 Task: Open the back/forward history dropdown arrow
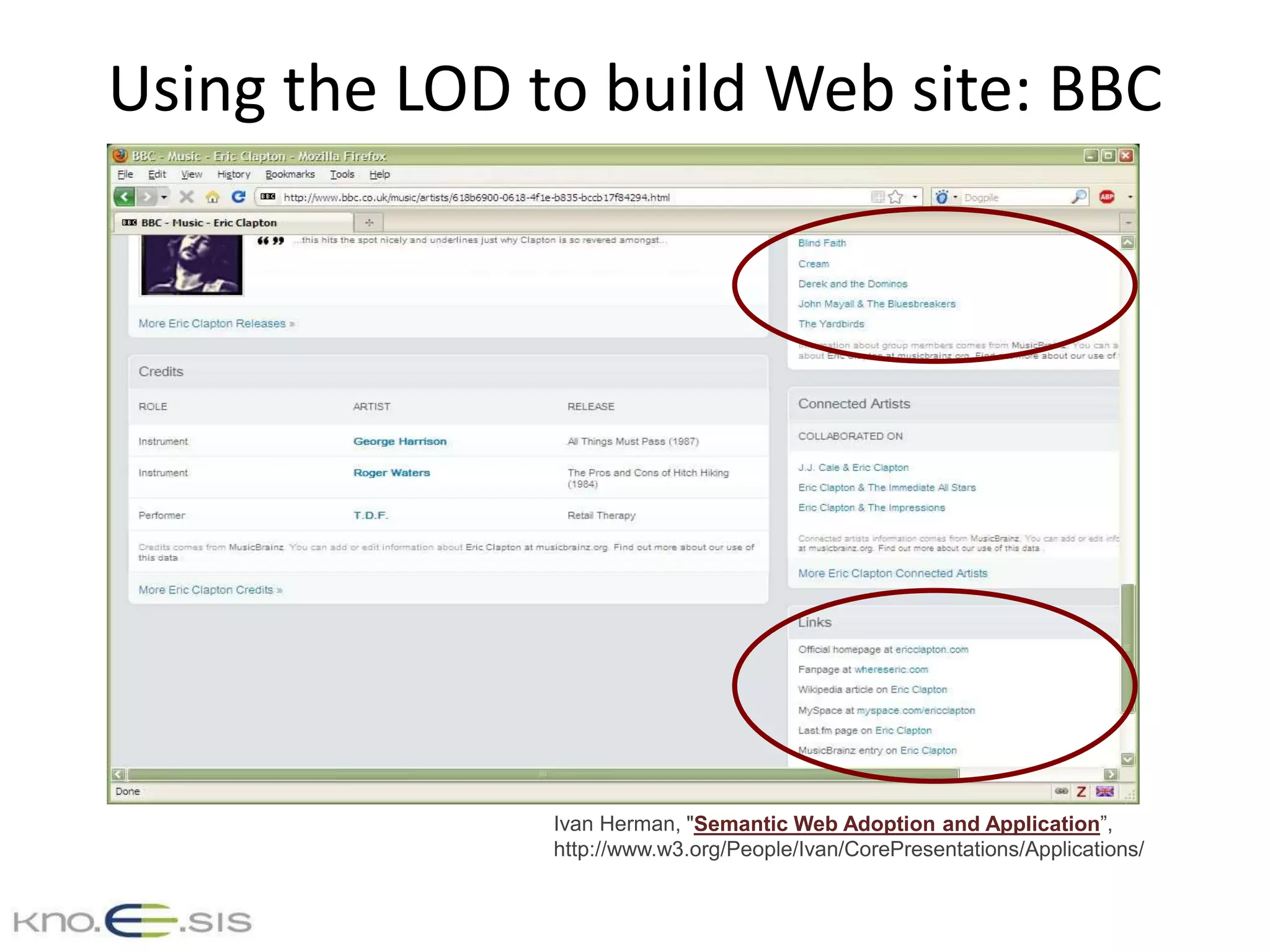[x=164, y=197]
